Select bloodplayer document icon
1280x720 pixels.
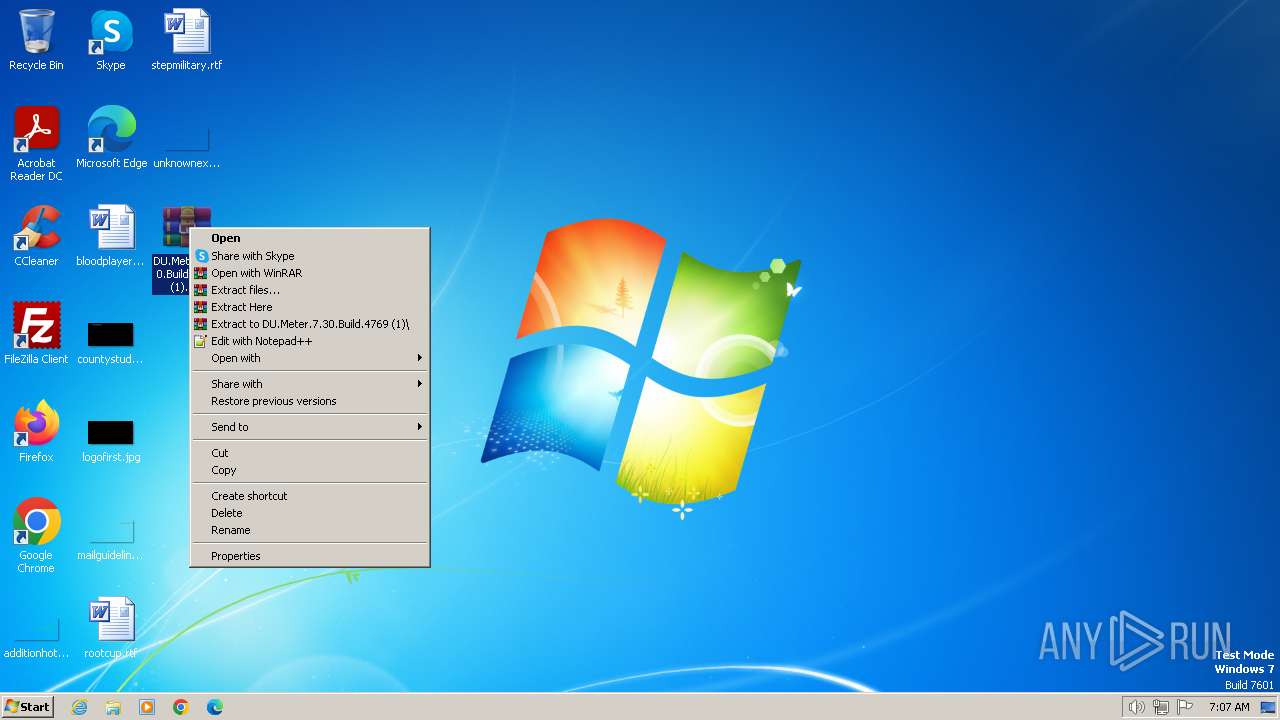tap(111, 236)
